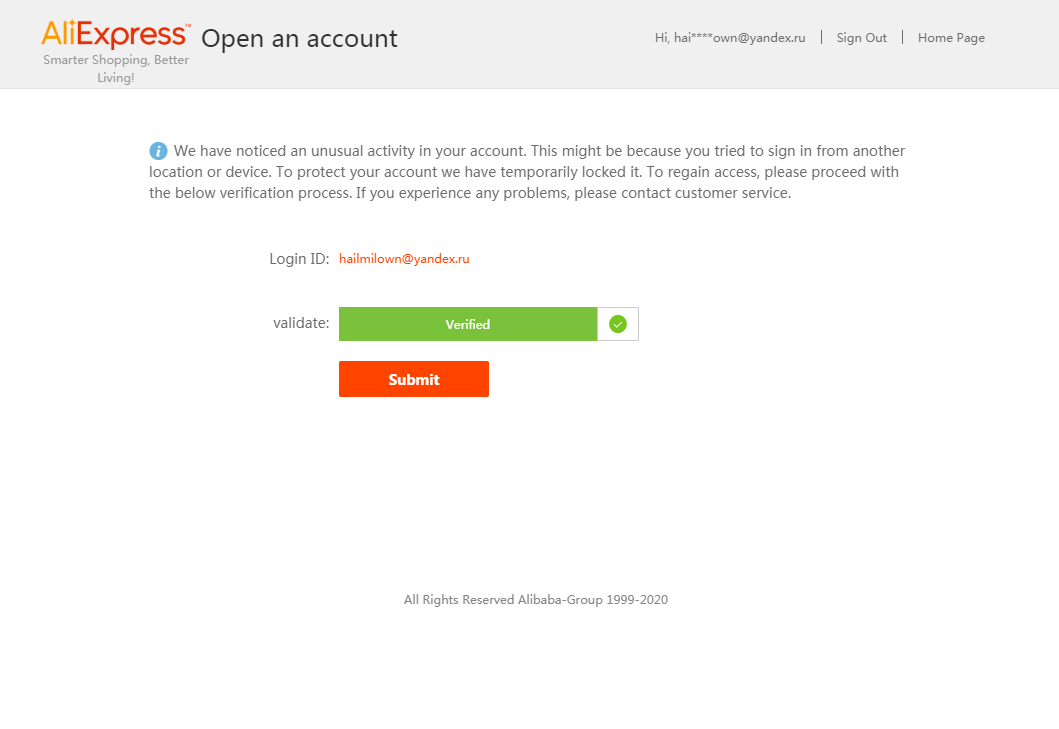Click the AliExpress logo
The image size is (1059, 729).
click(x=115, y=34)
